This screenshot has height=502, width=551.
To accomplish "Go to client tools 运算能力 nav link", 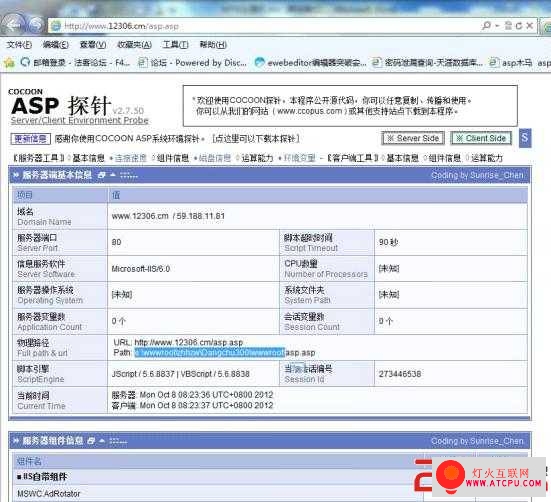I will pos(487,158).
